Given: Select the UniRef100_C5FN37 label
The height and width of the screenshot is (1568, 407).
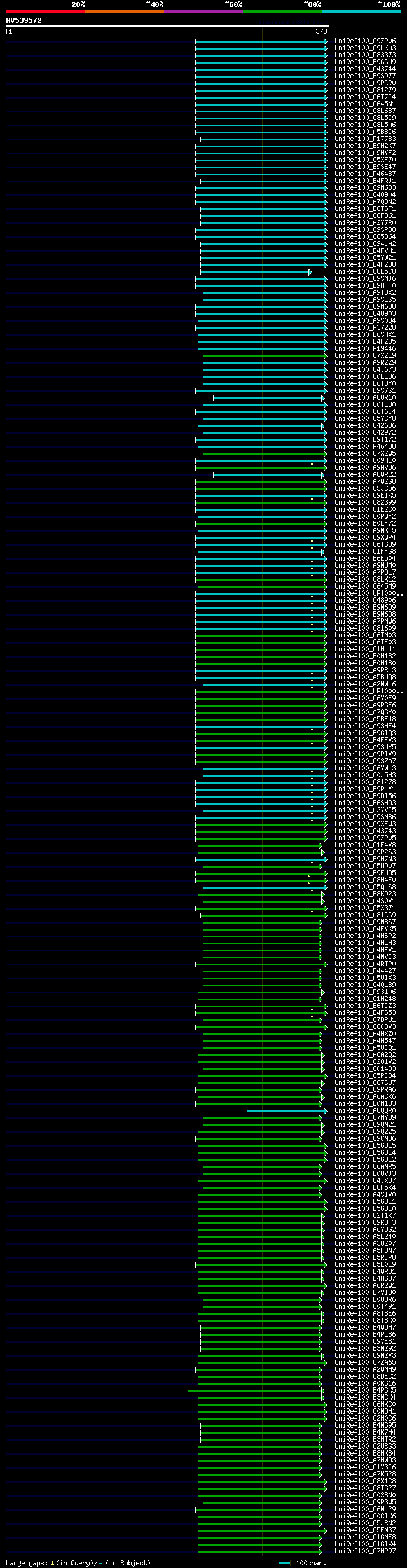Looking at the screenshot, I should tap(365, 1531).
